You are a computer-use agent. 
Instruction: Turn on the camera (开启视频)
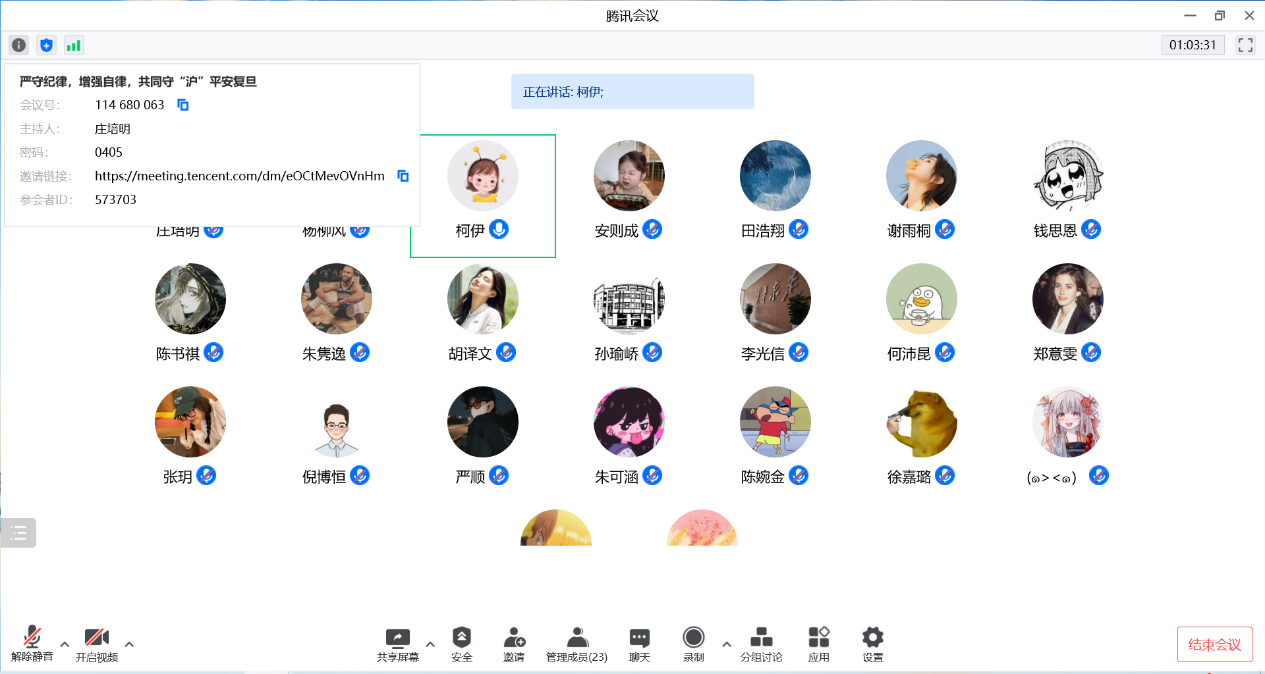tap(96, 644)
